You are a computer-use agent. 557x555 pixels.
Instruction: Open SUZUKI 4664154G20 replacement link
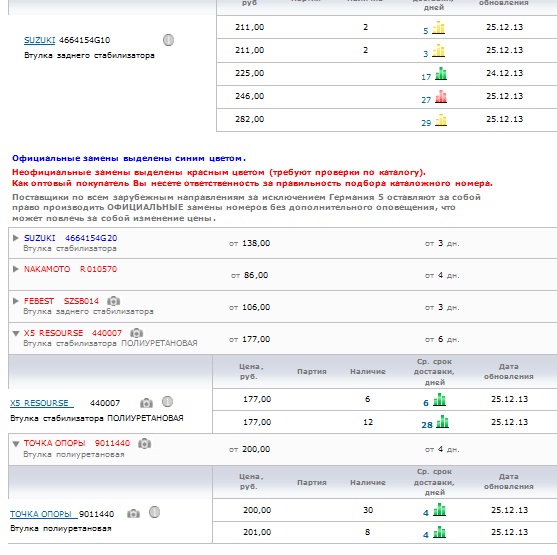click(70, 238)
